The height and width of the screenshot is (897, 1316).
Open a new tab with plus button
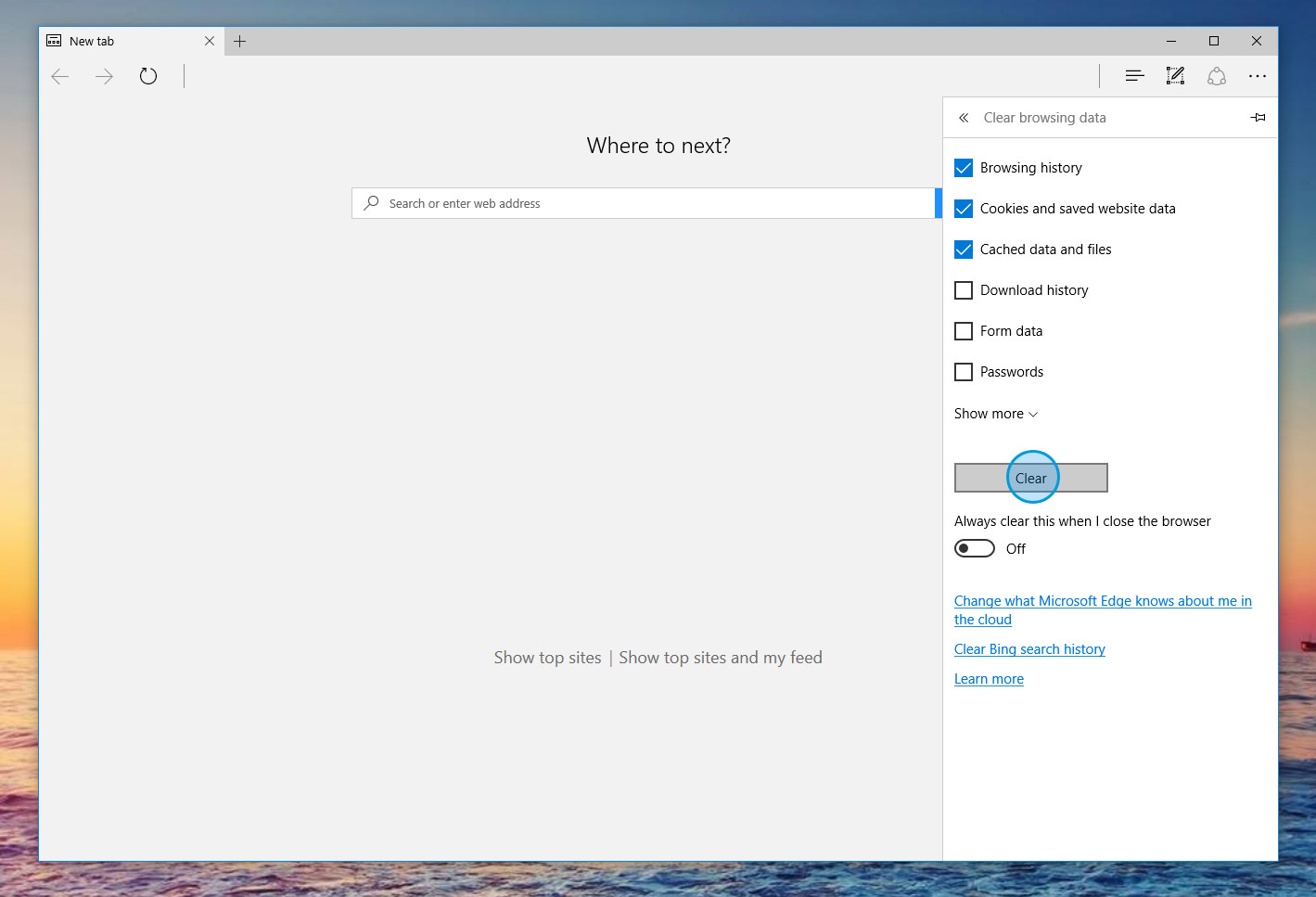click(239, 41)
